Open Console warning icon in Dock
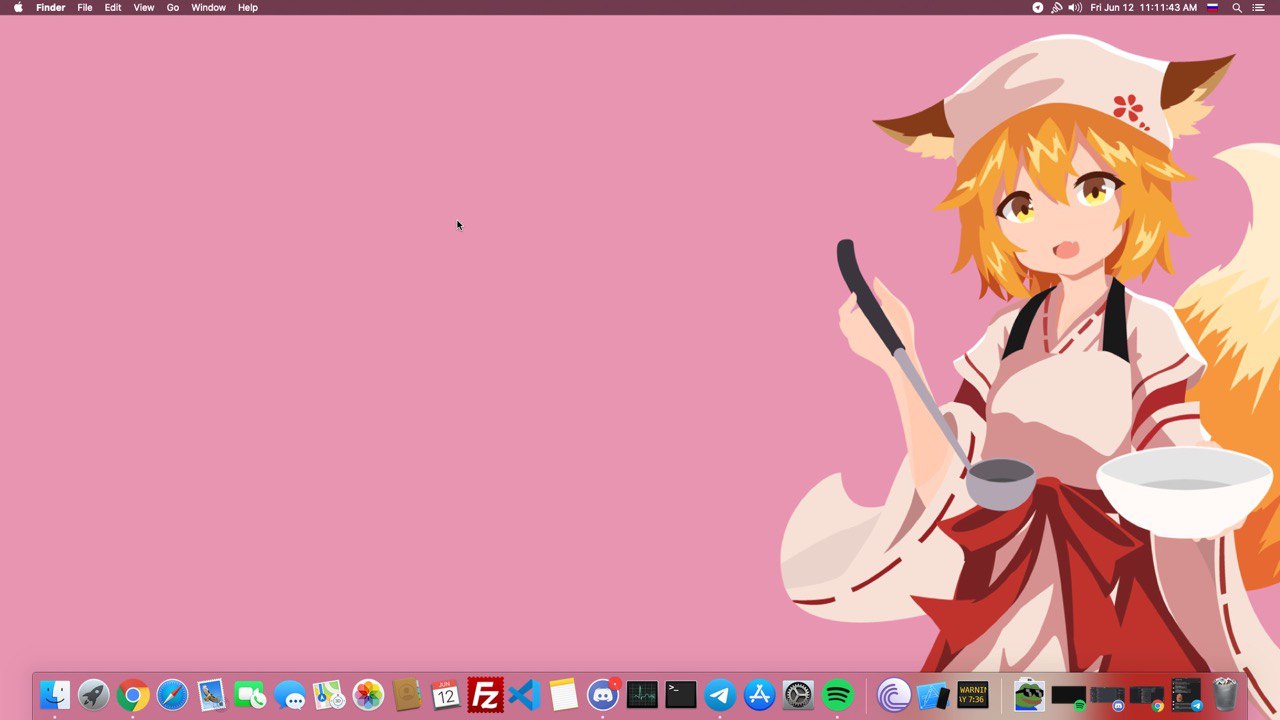 [972, 694]
